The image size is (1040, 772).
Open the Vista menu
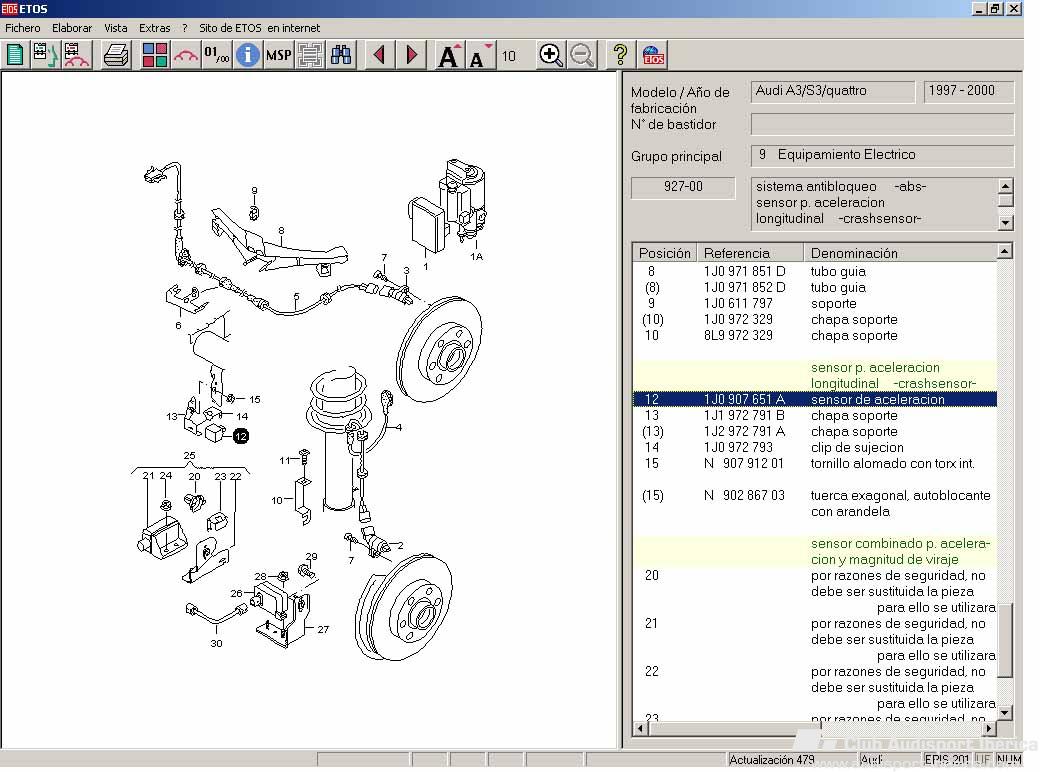[x=115, y=28]
